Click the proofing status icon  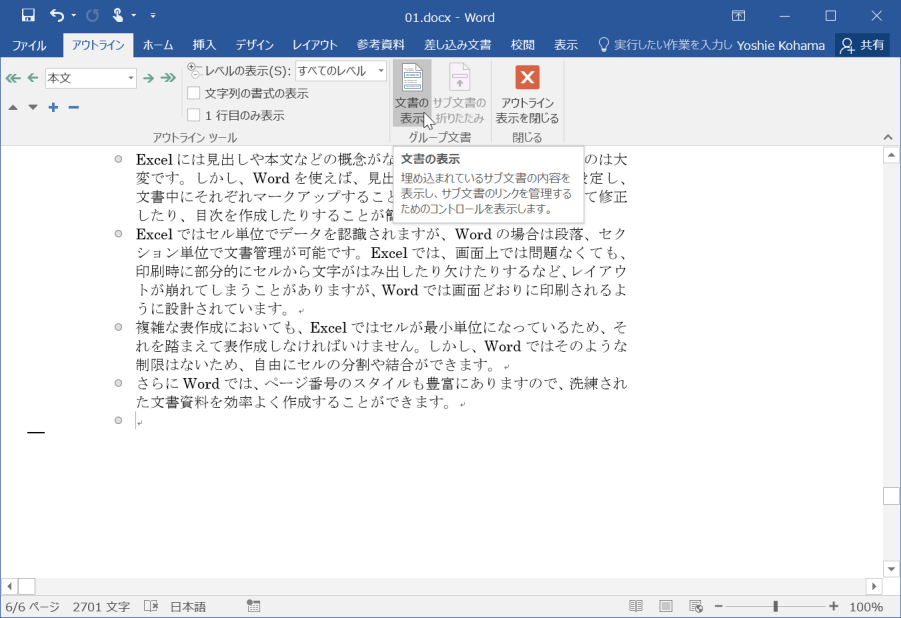[x=151, y=606]
